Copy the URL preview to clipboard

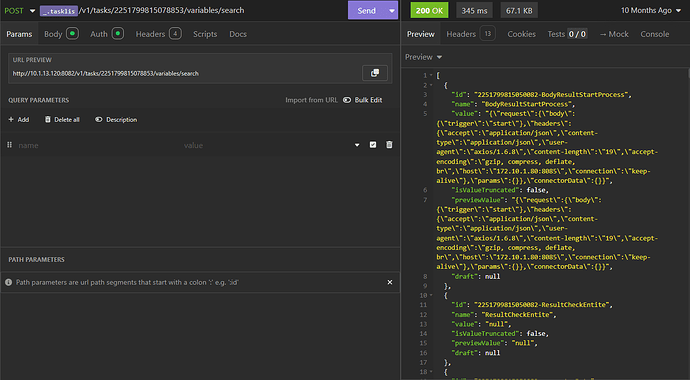click(374, 73)
